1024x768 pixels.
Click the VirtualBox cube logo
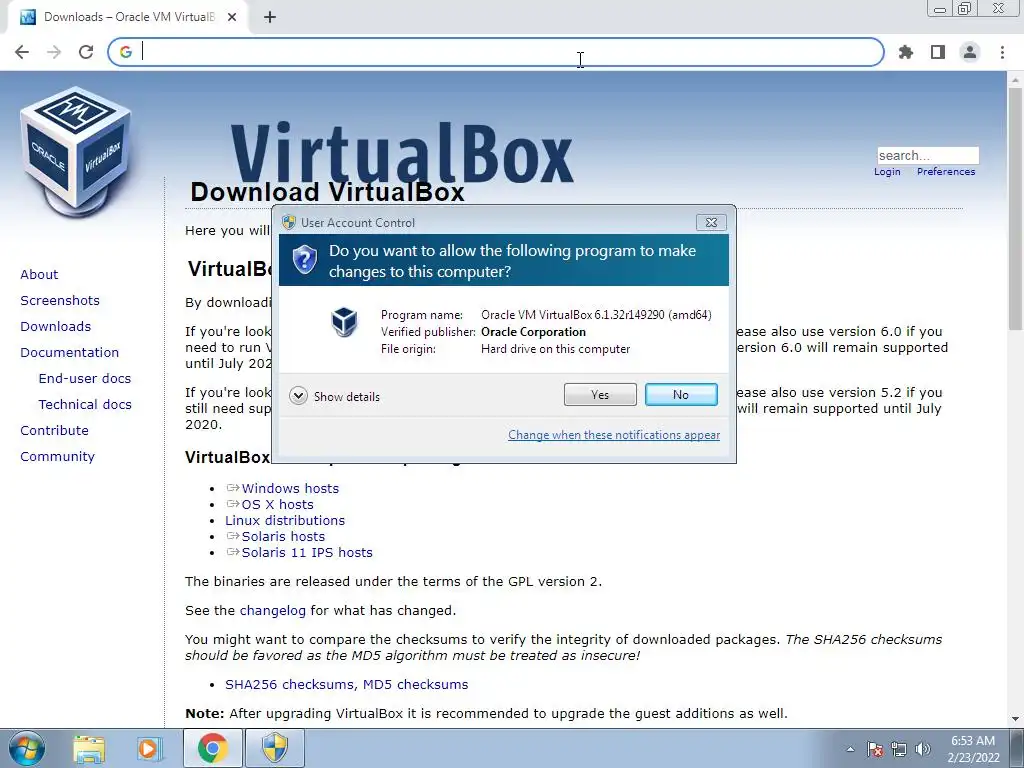point(76,152)
